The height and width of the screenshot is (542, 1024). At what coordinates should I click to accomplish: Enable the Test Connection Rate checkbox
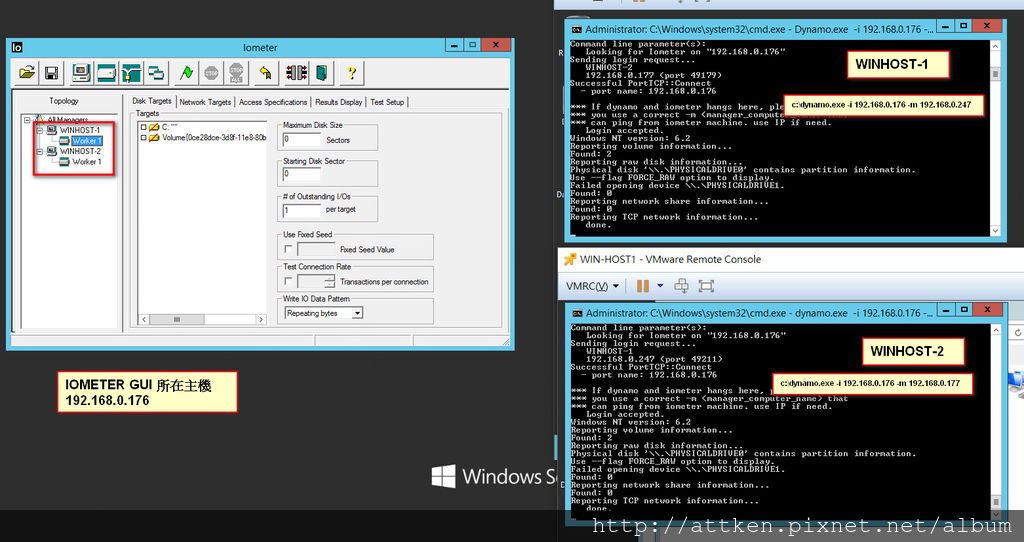point(288,281)
